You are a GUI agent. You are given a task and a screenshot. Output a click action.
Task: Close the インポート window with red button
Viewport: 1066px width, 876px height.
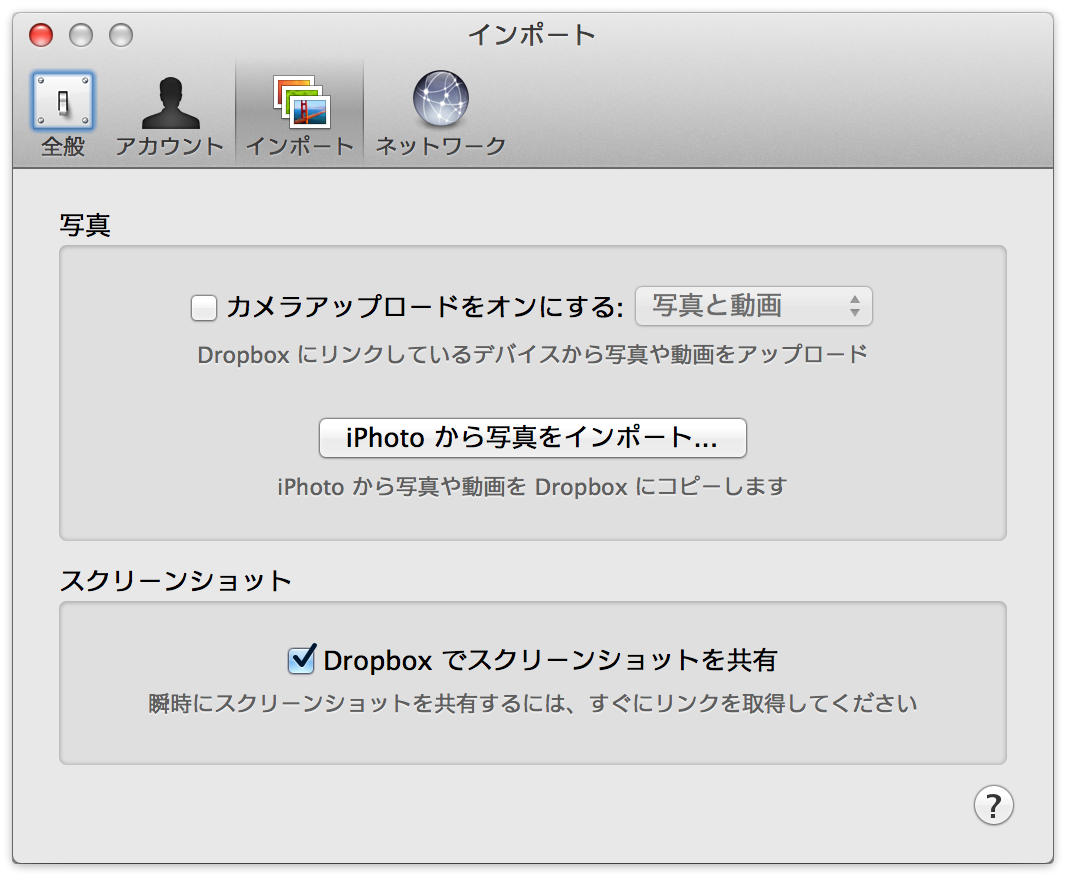[41, 35]
